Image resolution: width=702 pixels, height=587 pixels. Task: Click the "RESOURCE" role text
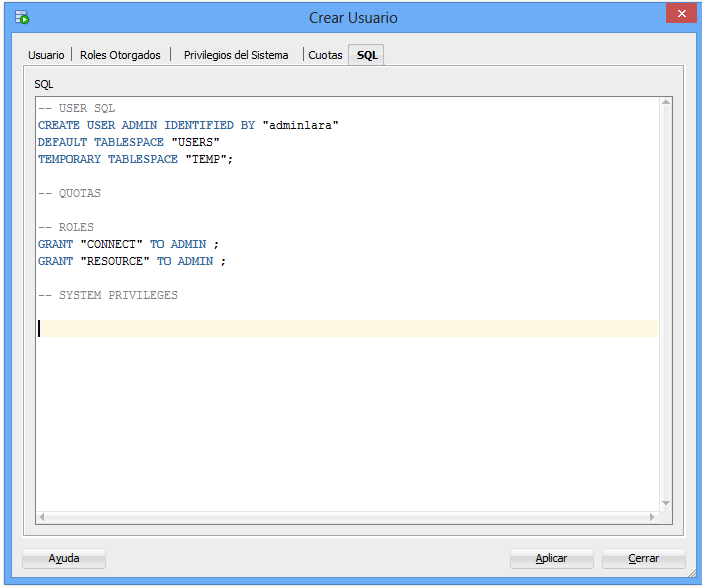click(x=115, y=261)
